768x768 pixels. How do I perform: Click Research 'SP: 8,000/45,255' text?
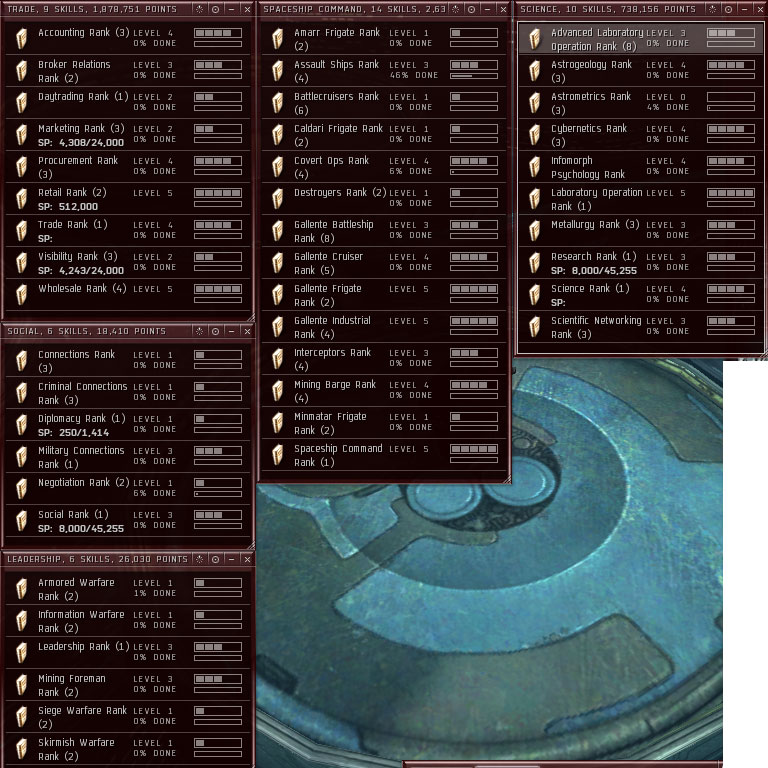point(594,270)
